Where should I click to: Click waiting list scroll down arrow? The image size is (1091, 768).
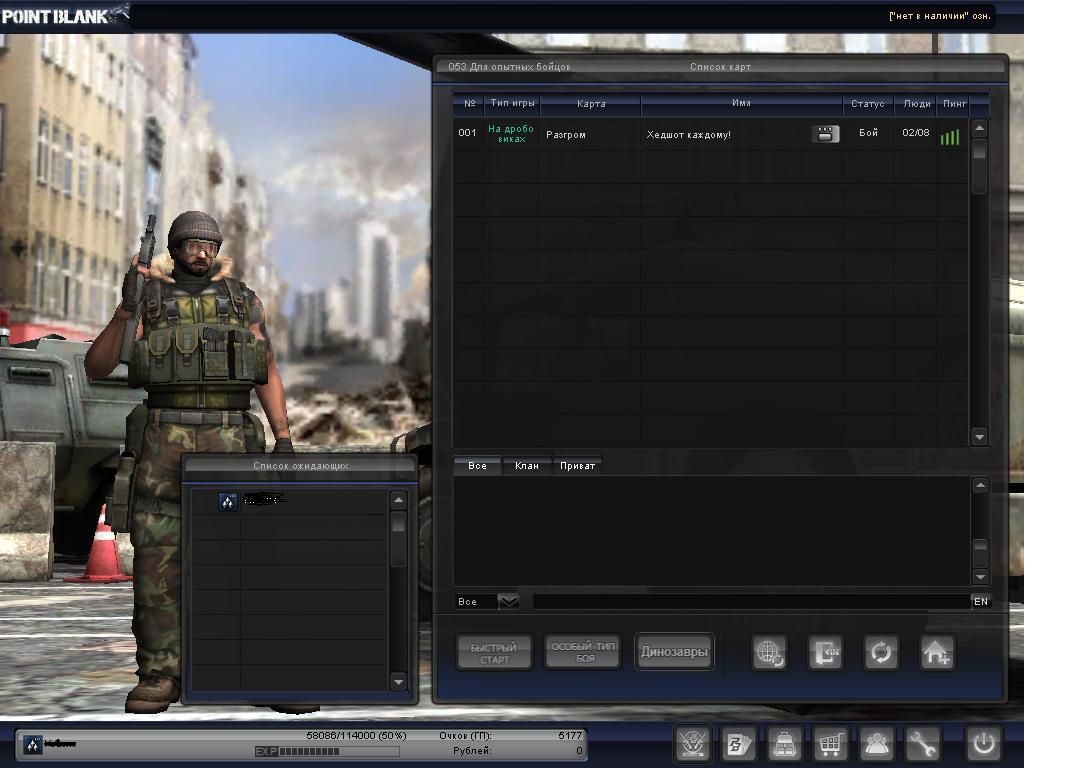coord(398,682)
